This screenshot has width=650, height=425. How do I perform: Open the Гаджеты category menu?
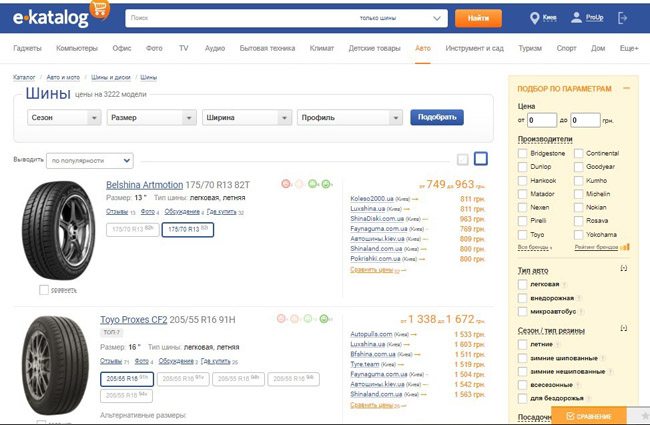click(27, 49)
